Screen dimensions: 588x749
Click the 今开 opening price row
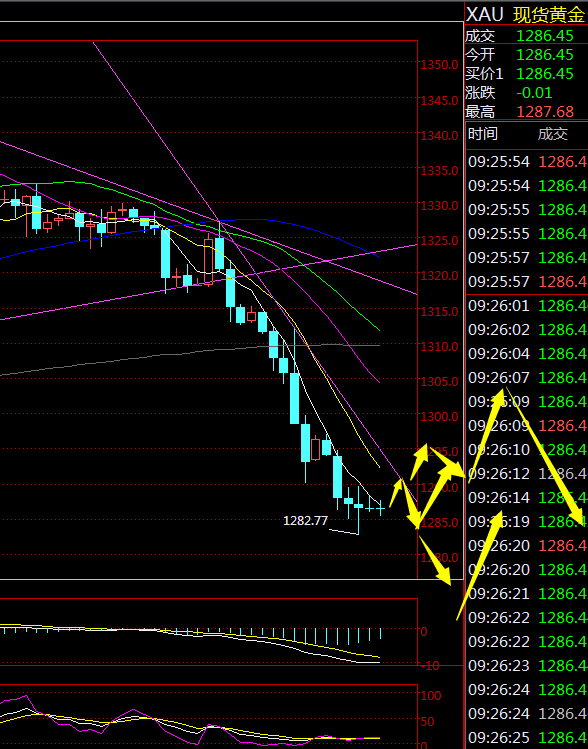click(x=526, y=54)
